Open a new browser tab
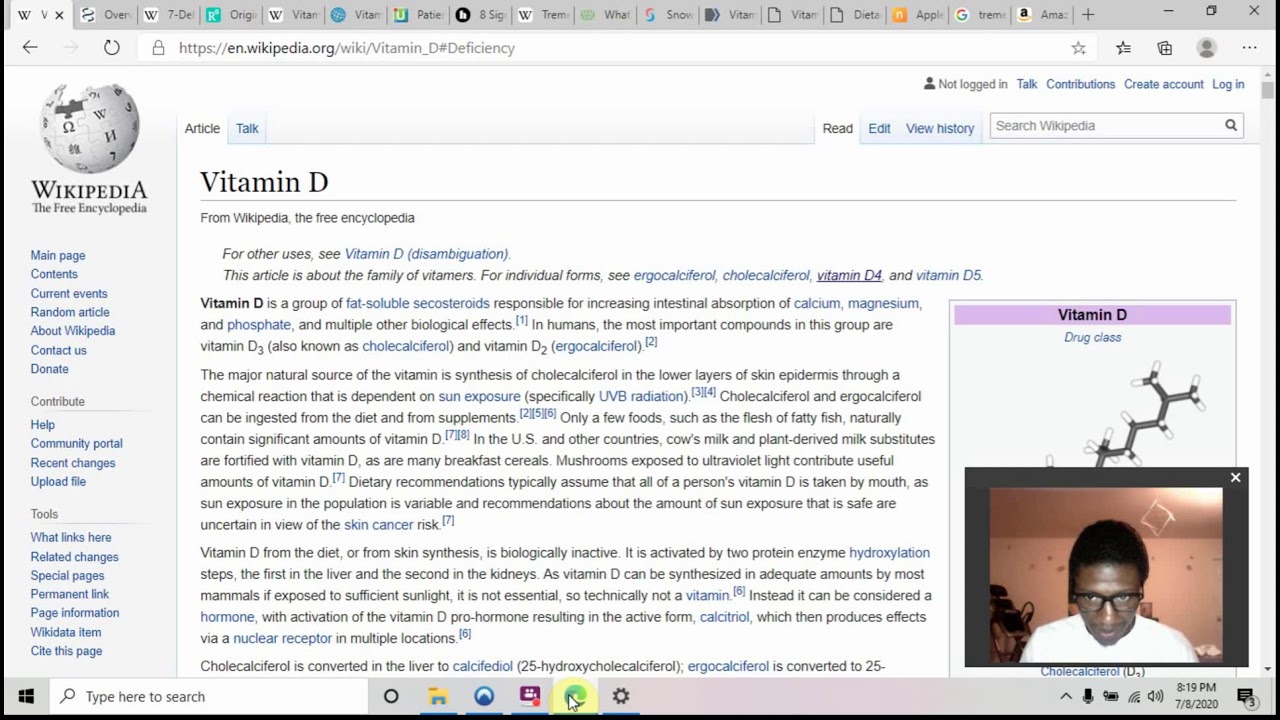 [x=1088, y=14]
